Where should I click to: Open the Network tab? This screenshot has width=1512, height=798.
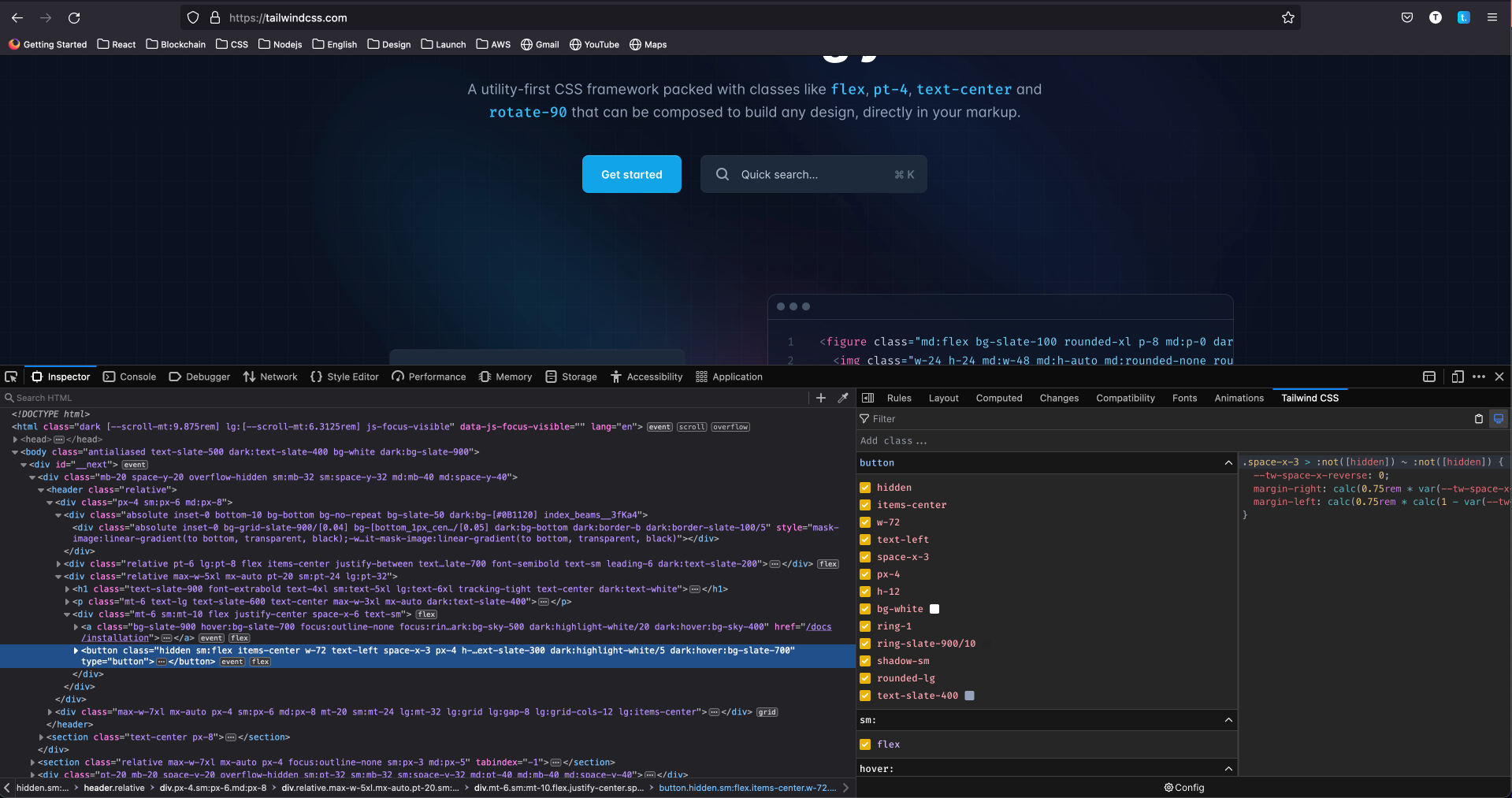[270, 377]
